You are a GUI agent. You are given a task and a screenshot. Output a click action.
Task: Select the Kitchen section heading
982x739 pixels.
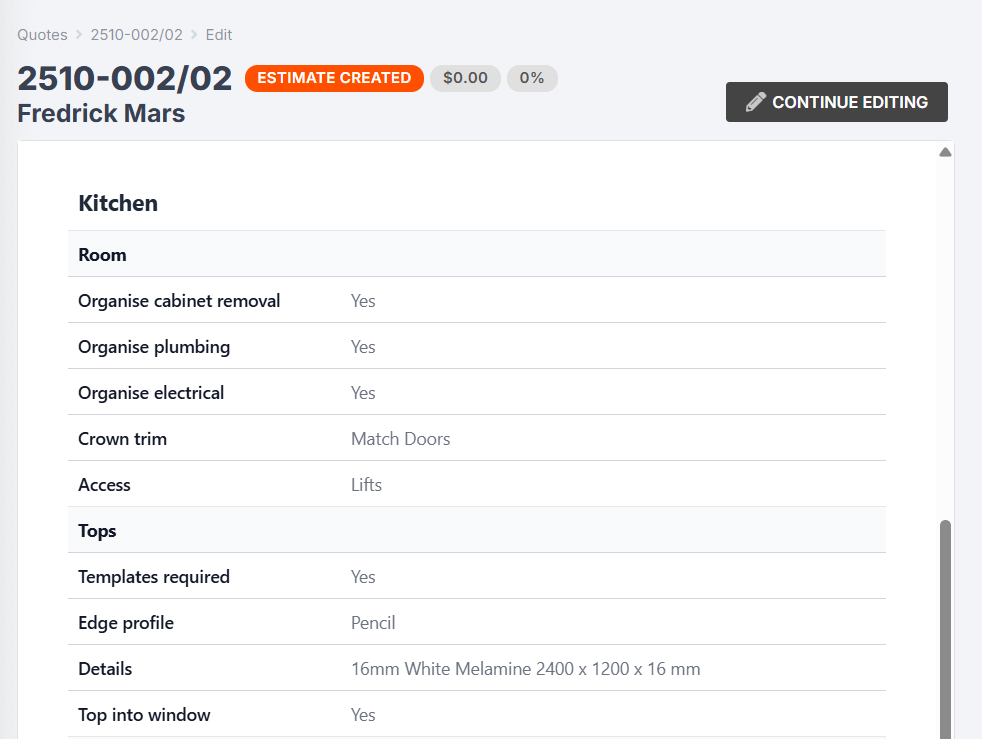point(118,204)
